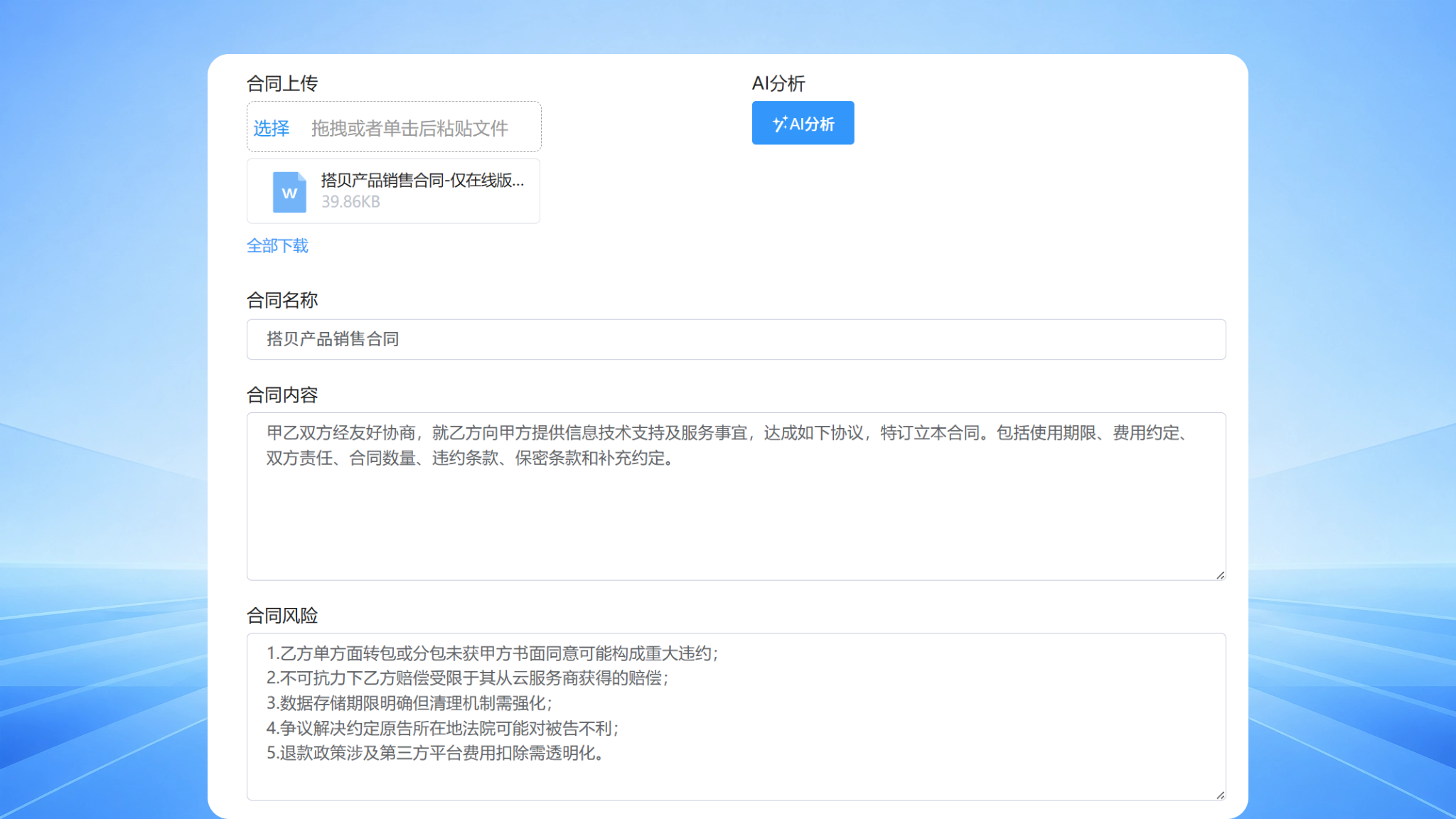Click the AI分析 button
Image resolution: width=1456 pixels, height=819 pixels.
coord(803,123)
